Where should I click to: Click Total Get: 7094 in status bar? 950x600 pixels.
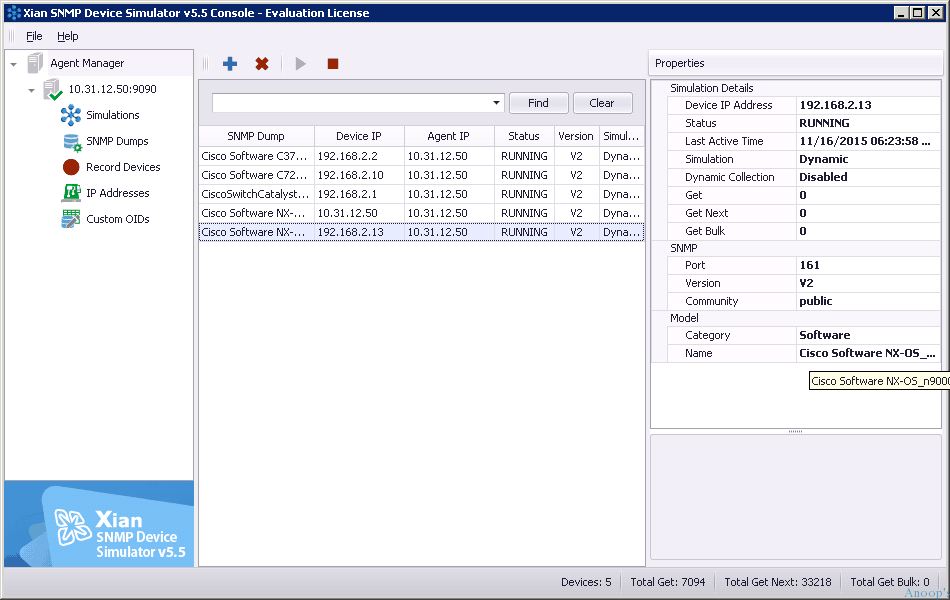[668, 582]
